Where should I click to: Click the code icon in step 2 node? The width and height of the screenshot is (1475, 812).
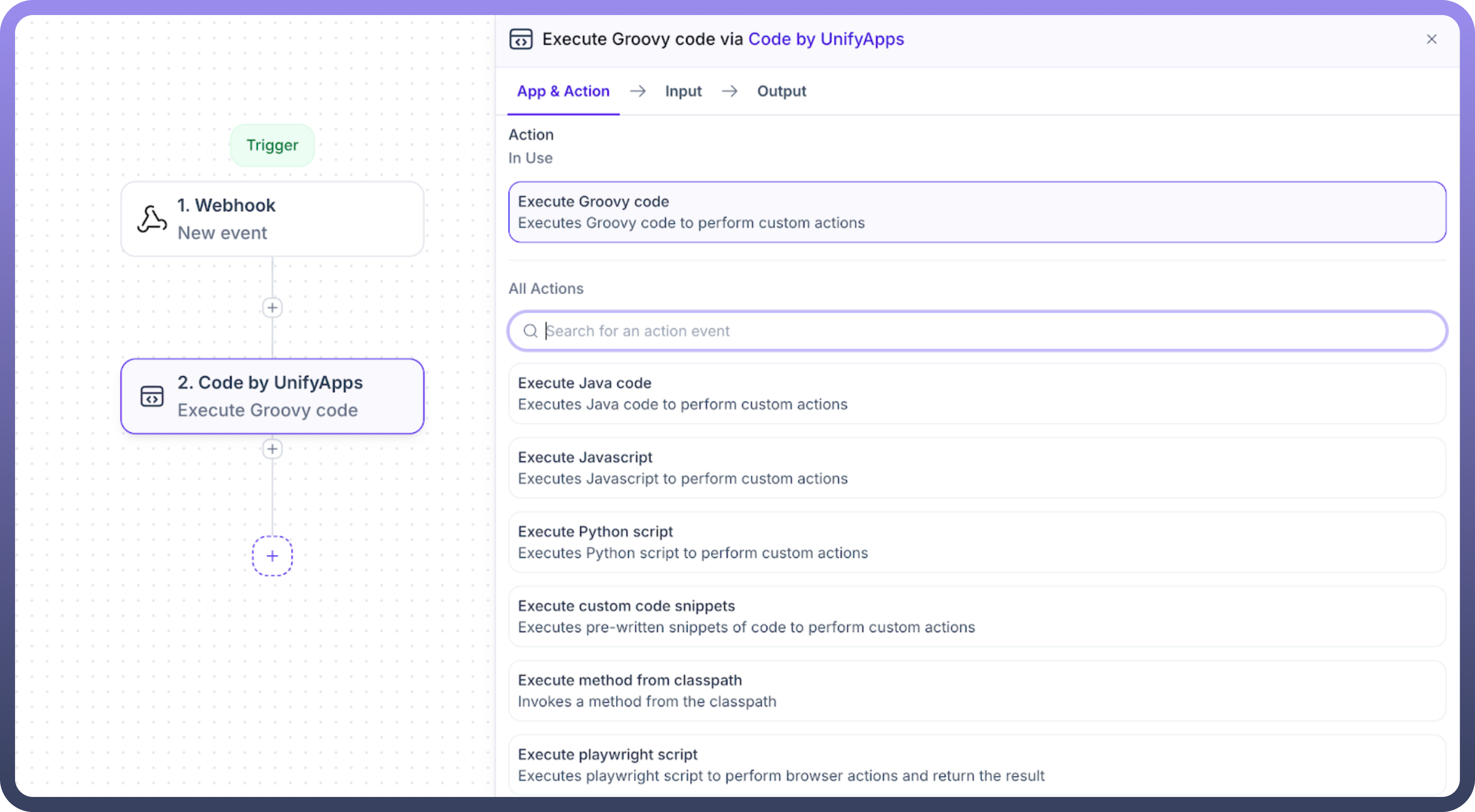[x=152, y=396]
